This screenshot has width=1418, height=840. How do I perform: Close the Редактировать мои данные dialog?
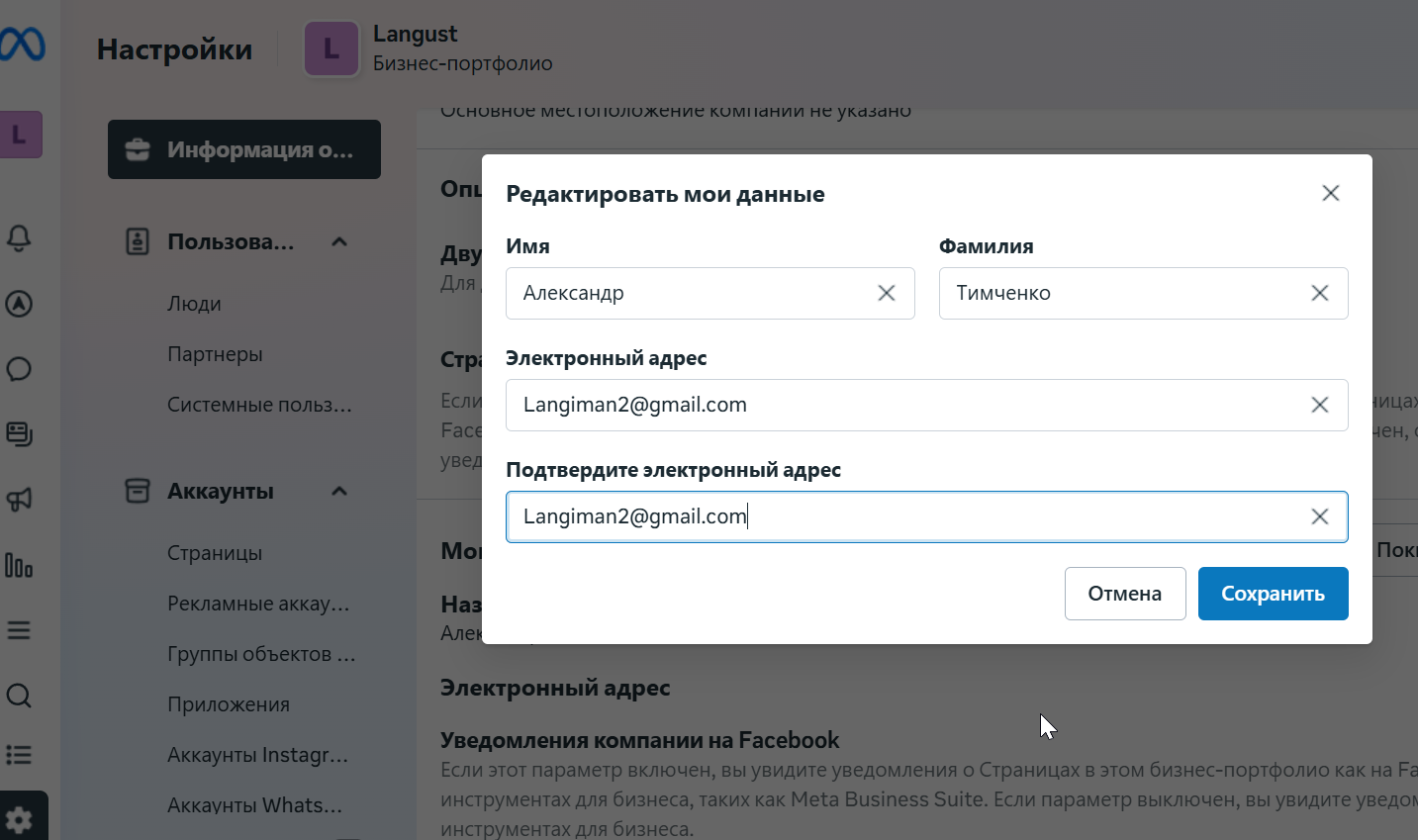[x=1331, y=193]
